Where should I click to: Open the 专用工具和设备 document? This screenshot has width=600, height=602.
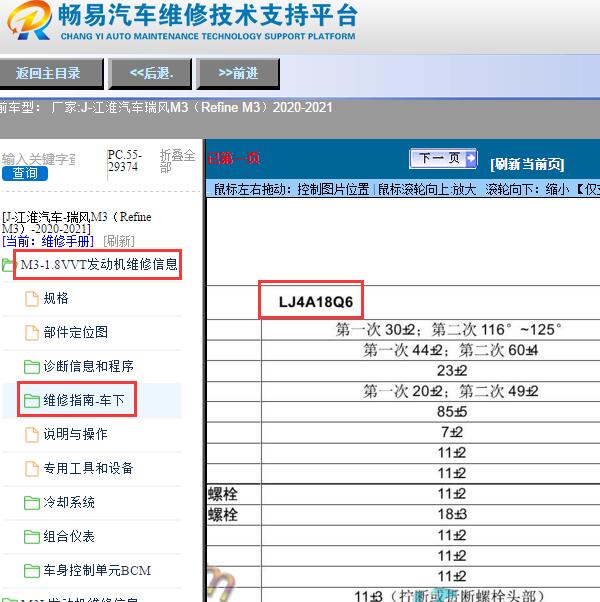point(88,468)
